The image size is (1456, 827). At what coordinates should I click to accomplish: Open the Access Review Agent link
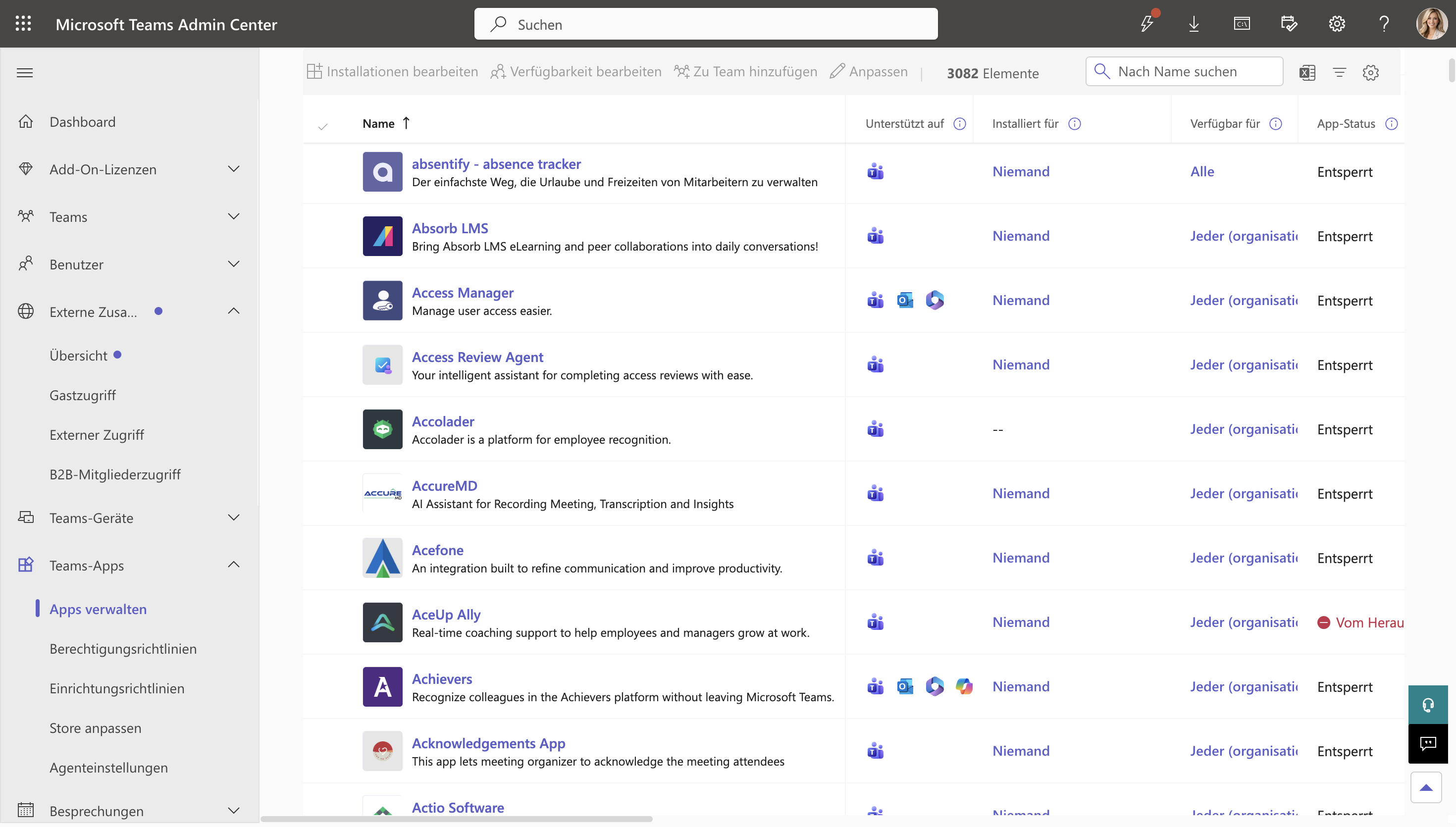[477, 357]
